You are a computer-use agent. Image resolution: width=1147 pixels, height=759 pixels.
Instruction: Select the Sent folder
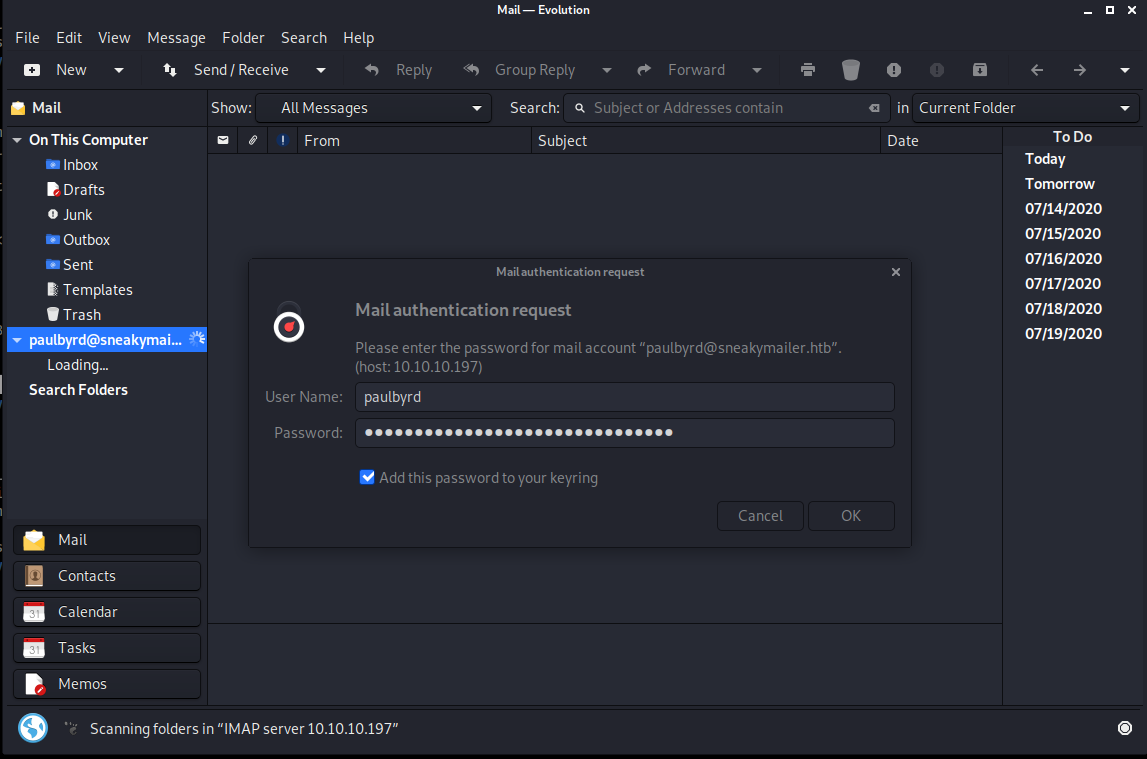[78, 264]
